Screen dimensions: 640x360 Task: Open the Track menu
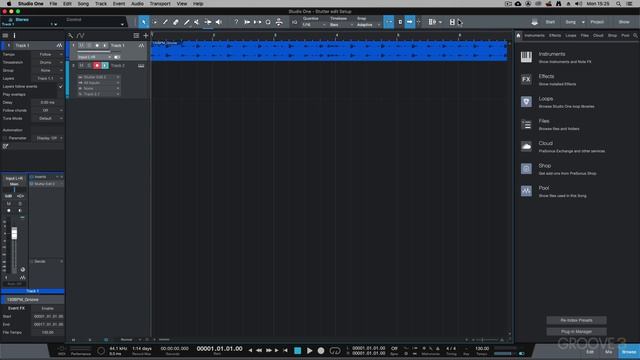click(x=101, y=4)
